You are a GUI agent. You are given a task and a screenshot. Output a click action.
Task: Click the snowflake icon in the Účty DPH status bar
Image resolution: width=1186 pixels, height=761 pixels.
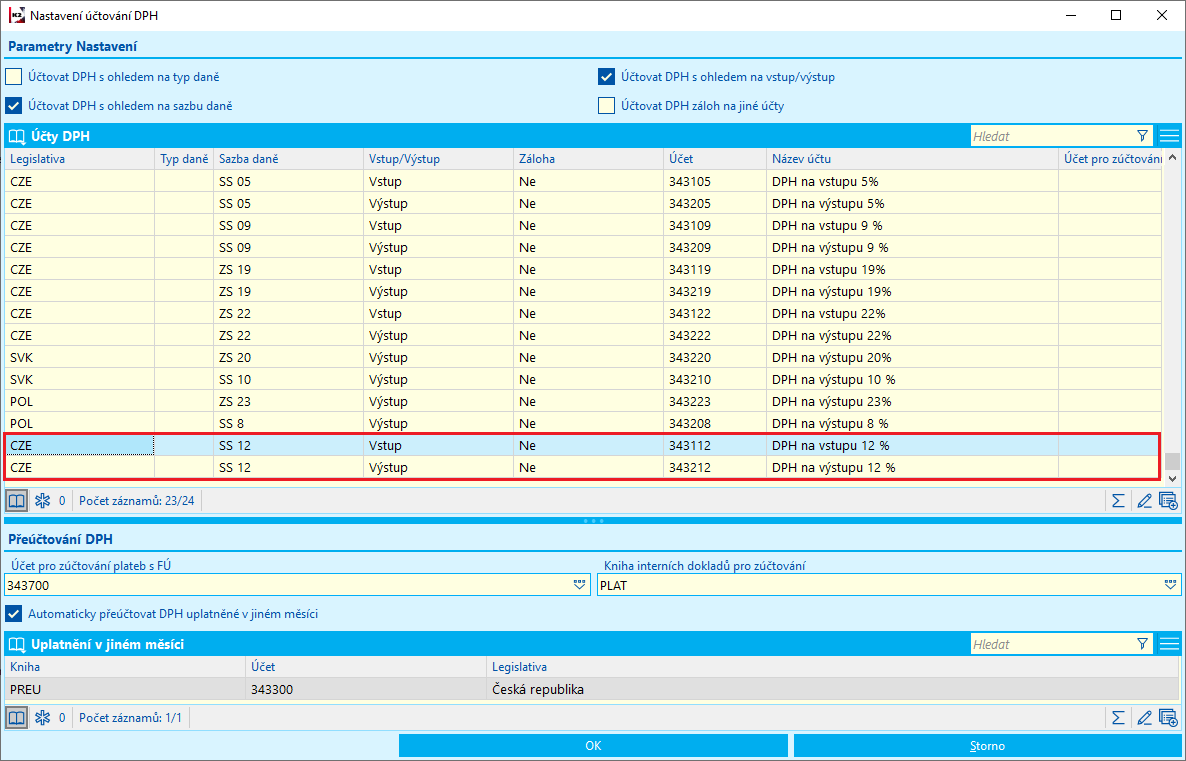[42, 501]
